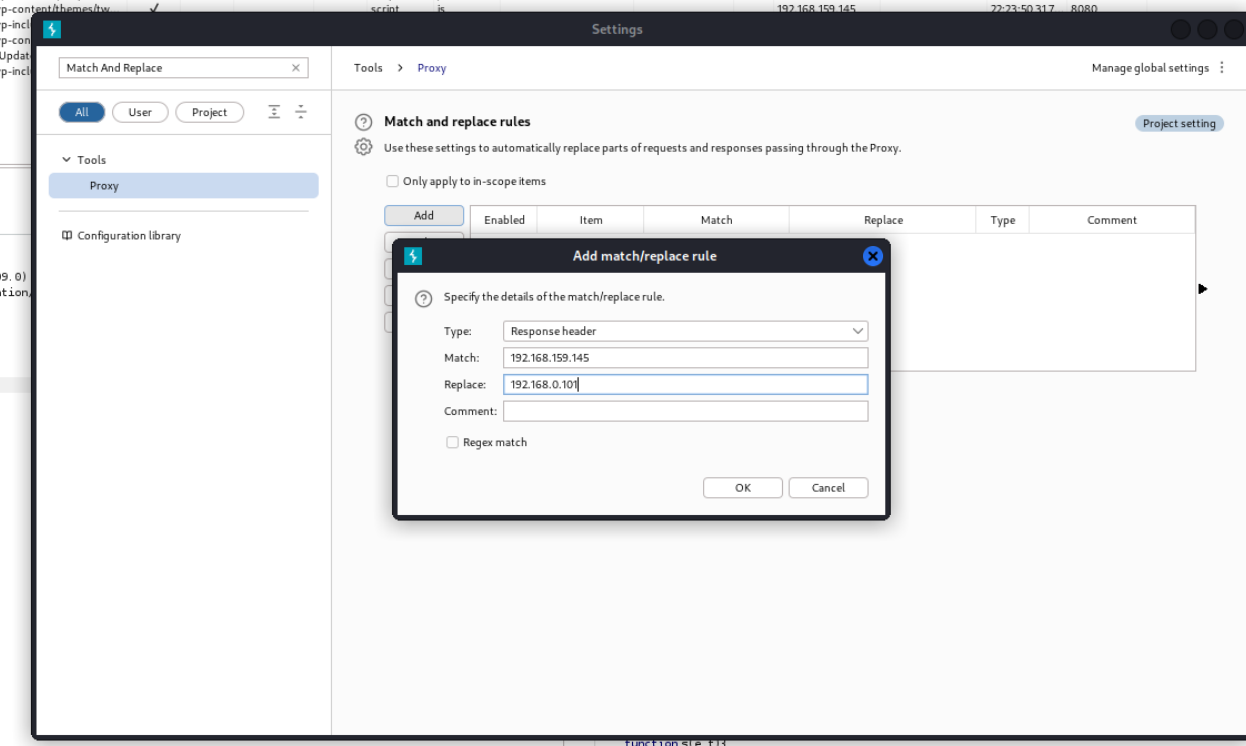This screenshot has width=1246, height=746.
Task: Open the Manage global settings kebab menu
Action: pos(1222,68)
